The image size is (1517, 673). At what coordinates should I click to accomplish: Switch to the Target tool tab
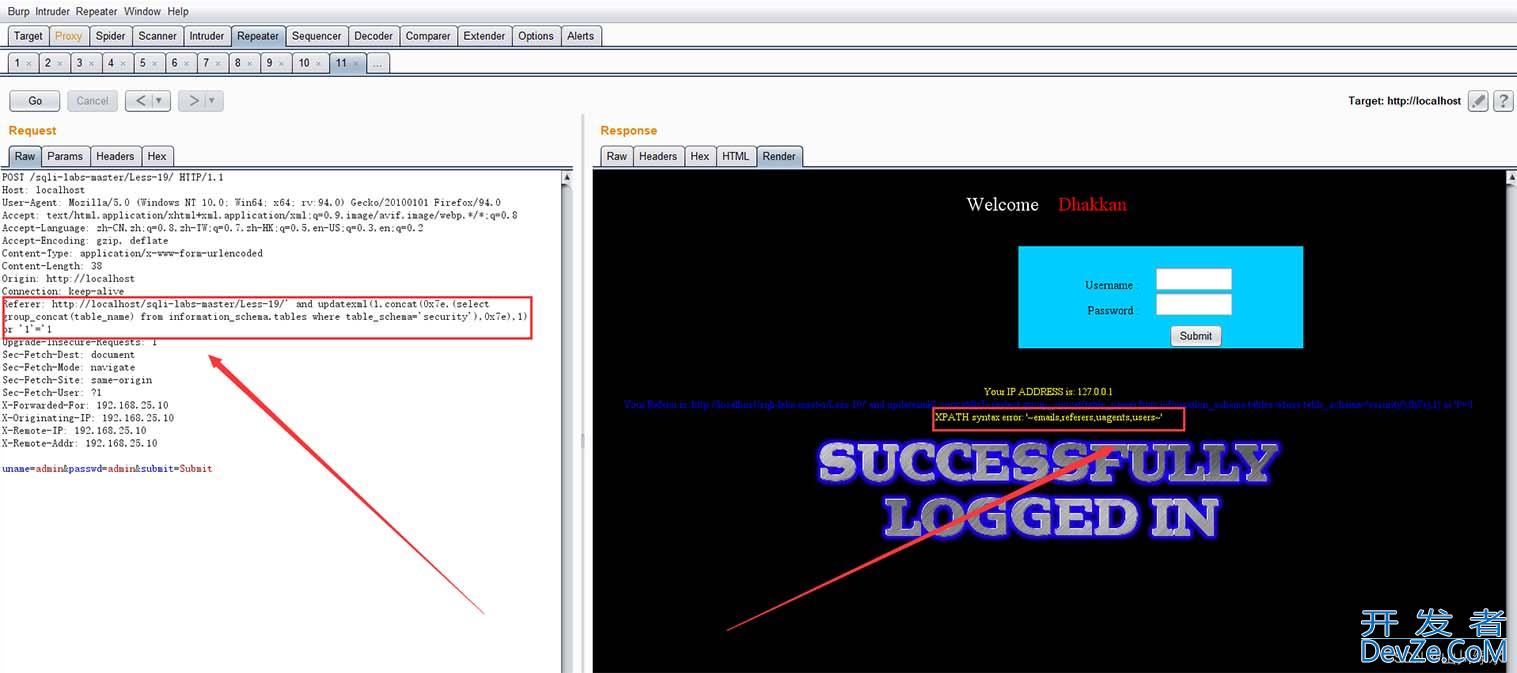click(28, 36)
